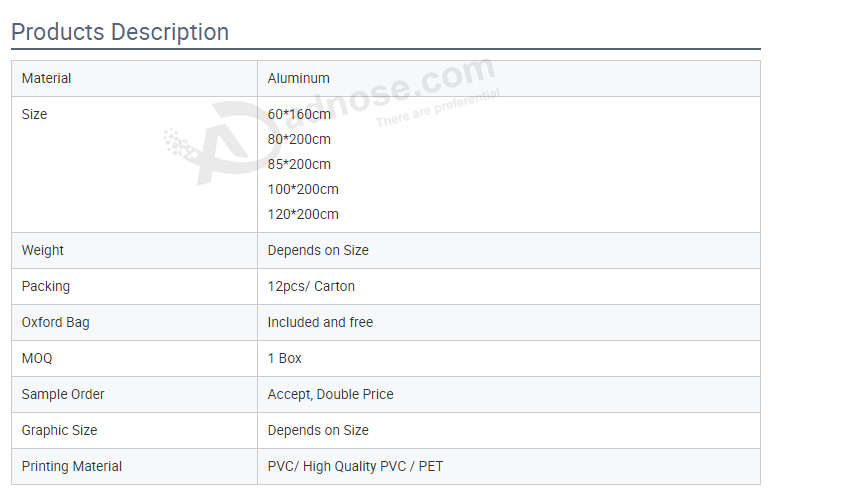Select the Aluminum value cell
This screenshot has width=867, height=491.
(298, 78)
